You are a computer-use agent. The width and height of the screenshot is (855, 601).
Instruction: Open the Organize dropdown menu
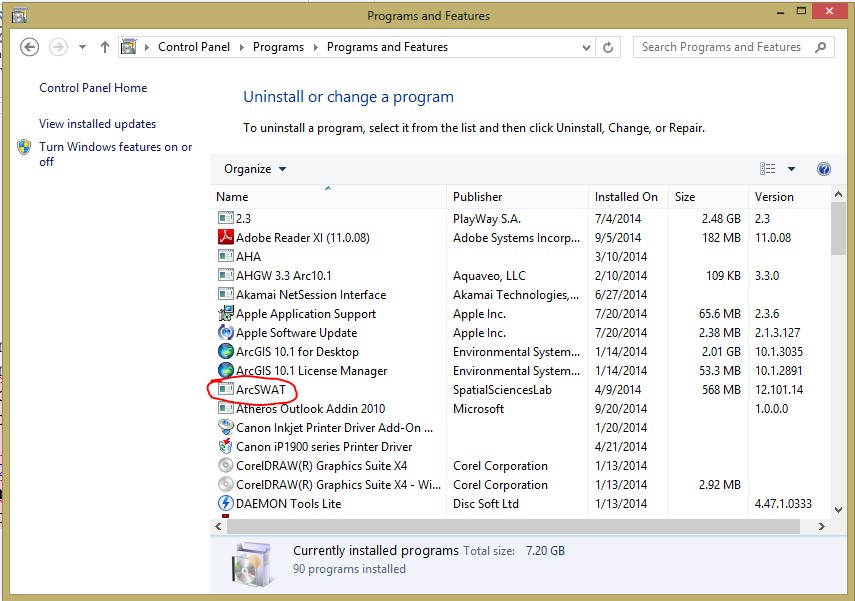(x=253, y=168)
